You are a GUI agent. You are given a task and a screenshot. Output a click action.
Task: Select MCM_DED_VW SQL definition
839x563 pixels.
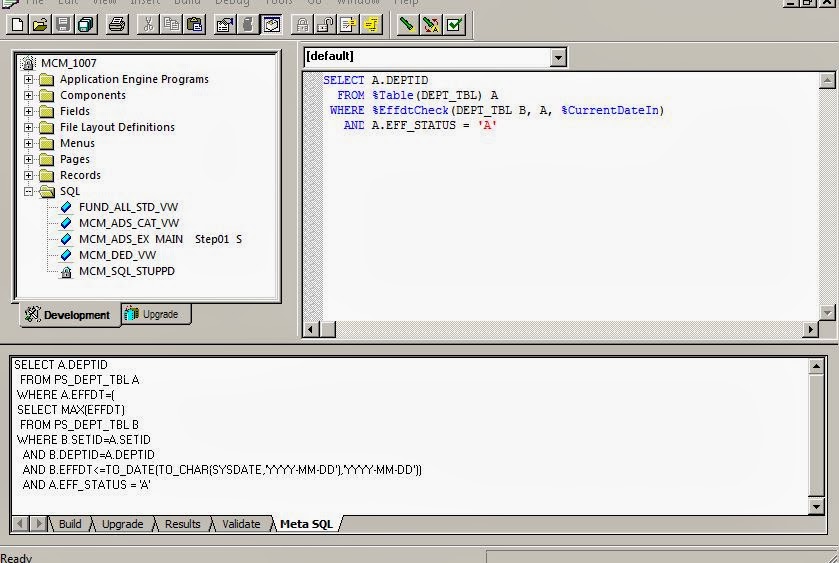118,255
